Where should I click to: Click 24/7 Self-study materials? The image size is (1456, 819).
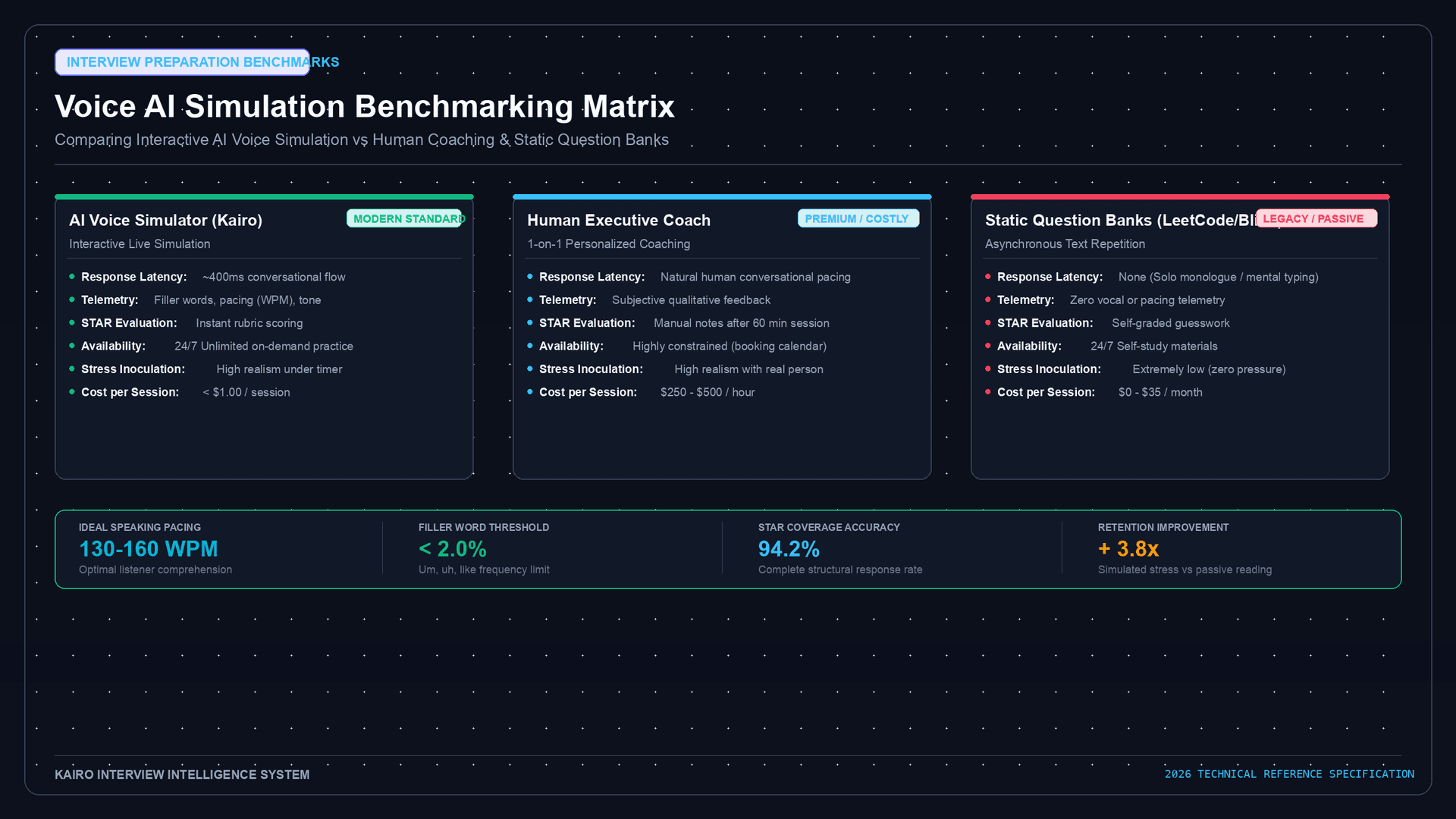click(x=1154, y=347)
